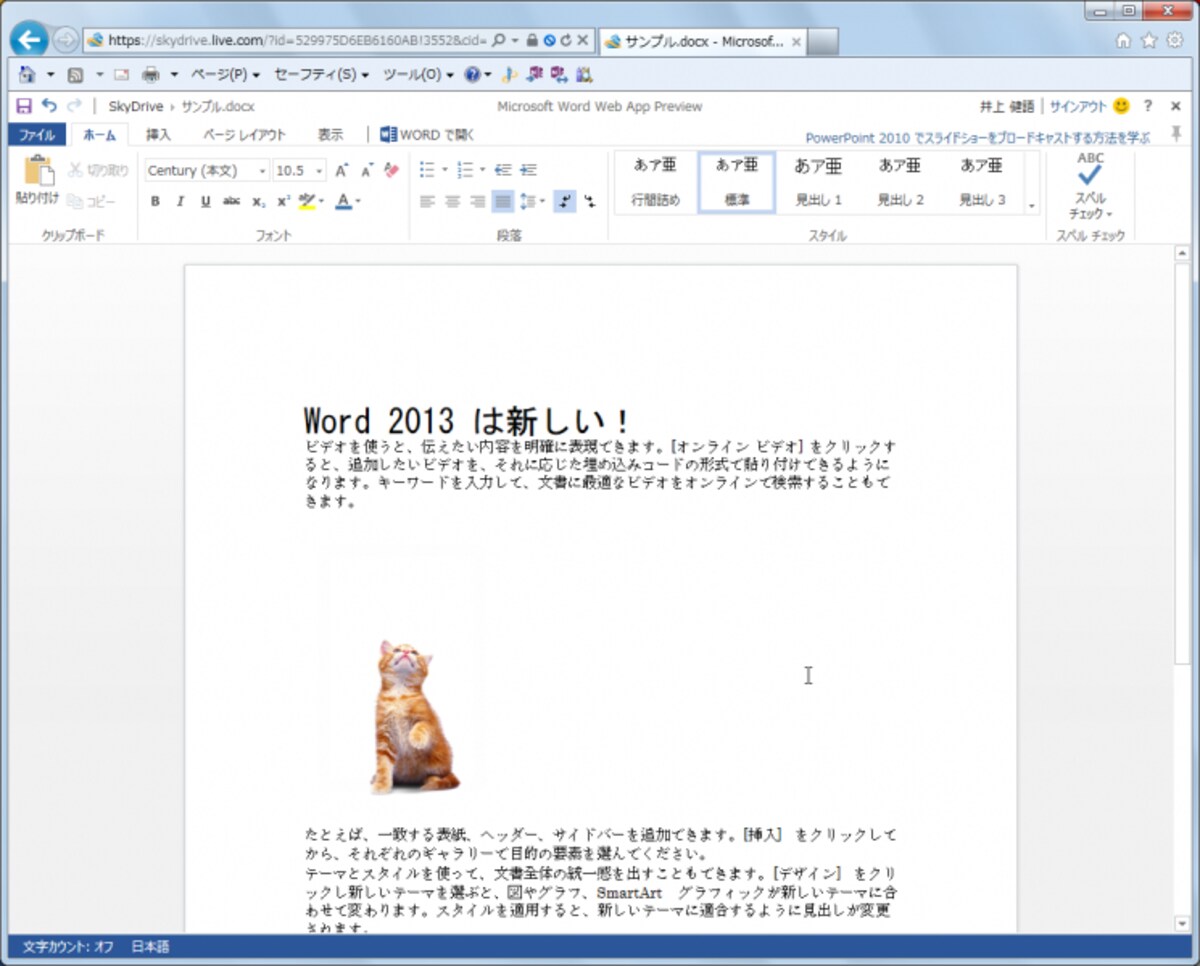Apply the 見出し 2 style
Viewport: 1200px width, 966px height.
click(x=900, y=182)
